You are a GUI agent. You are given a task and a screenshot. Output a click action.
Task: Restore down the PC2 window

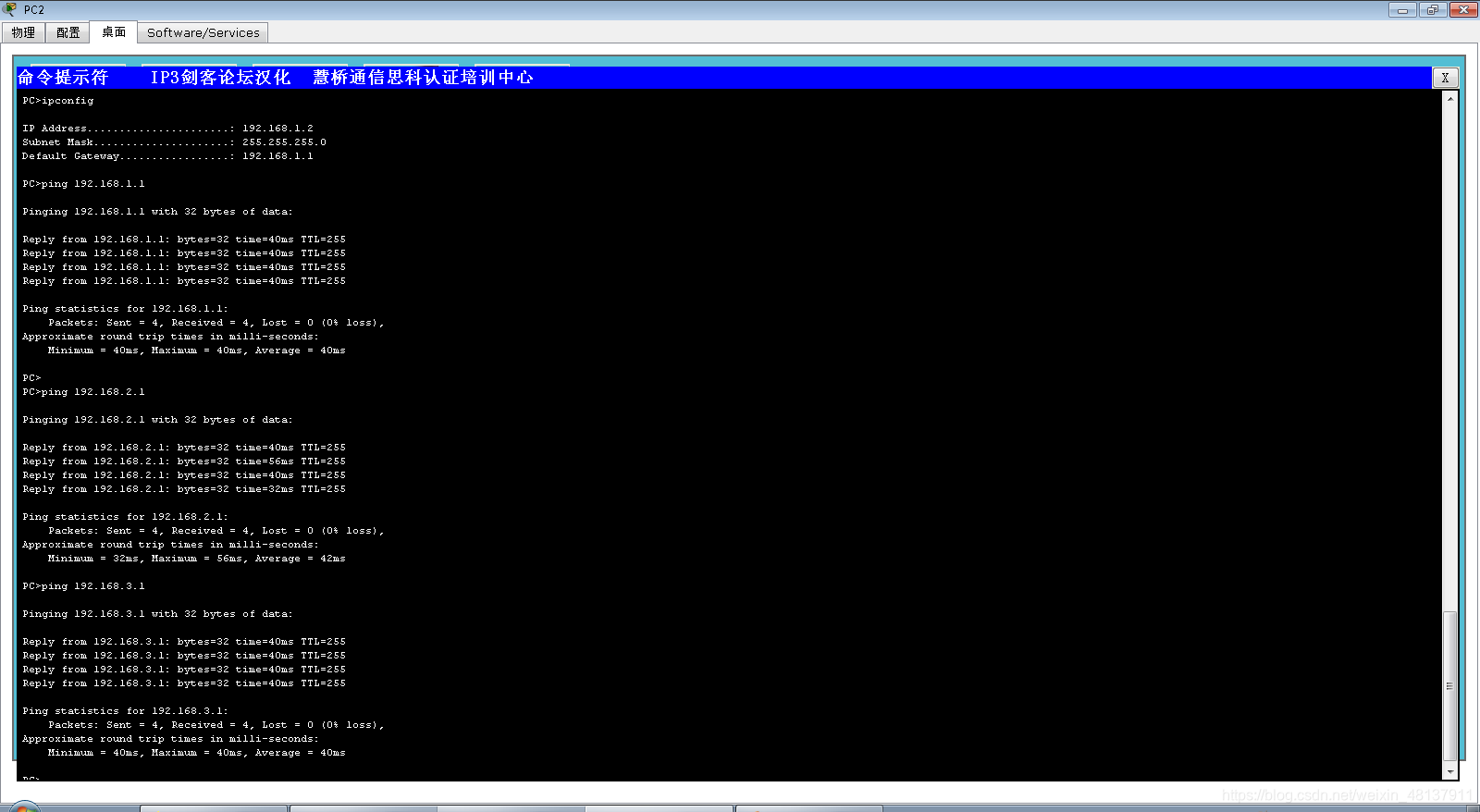click(1433, 9)
